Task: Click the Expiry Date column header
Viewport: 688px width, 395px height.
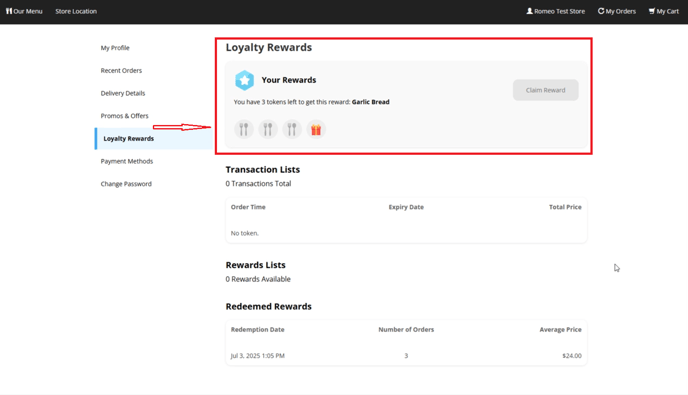Action: [406, 207]
